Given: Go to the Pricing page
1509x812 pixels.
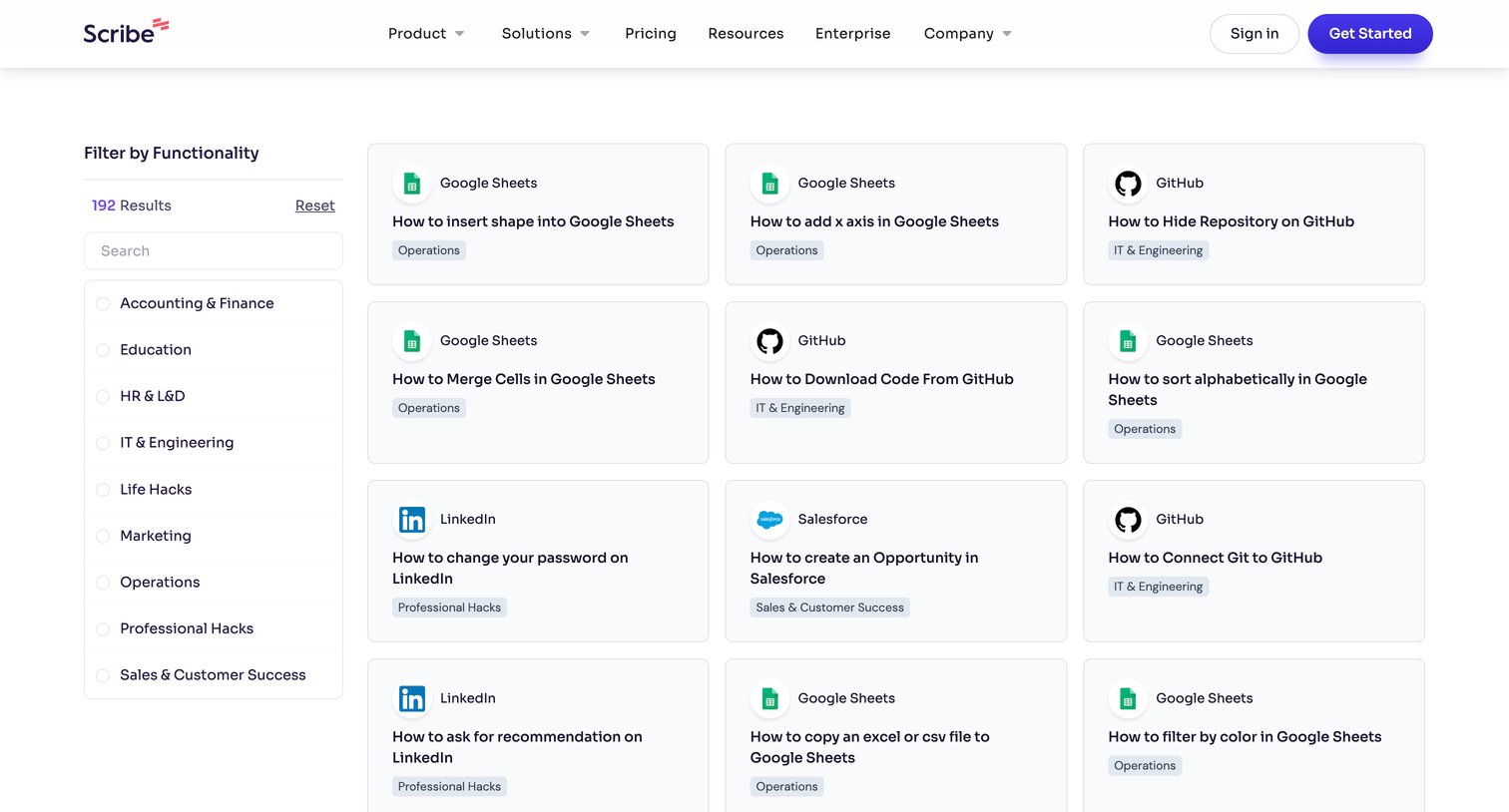Looking at the screenshot, I should 651,34.
